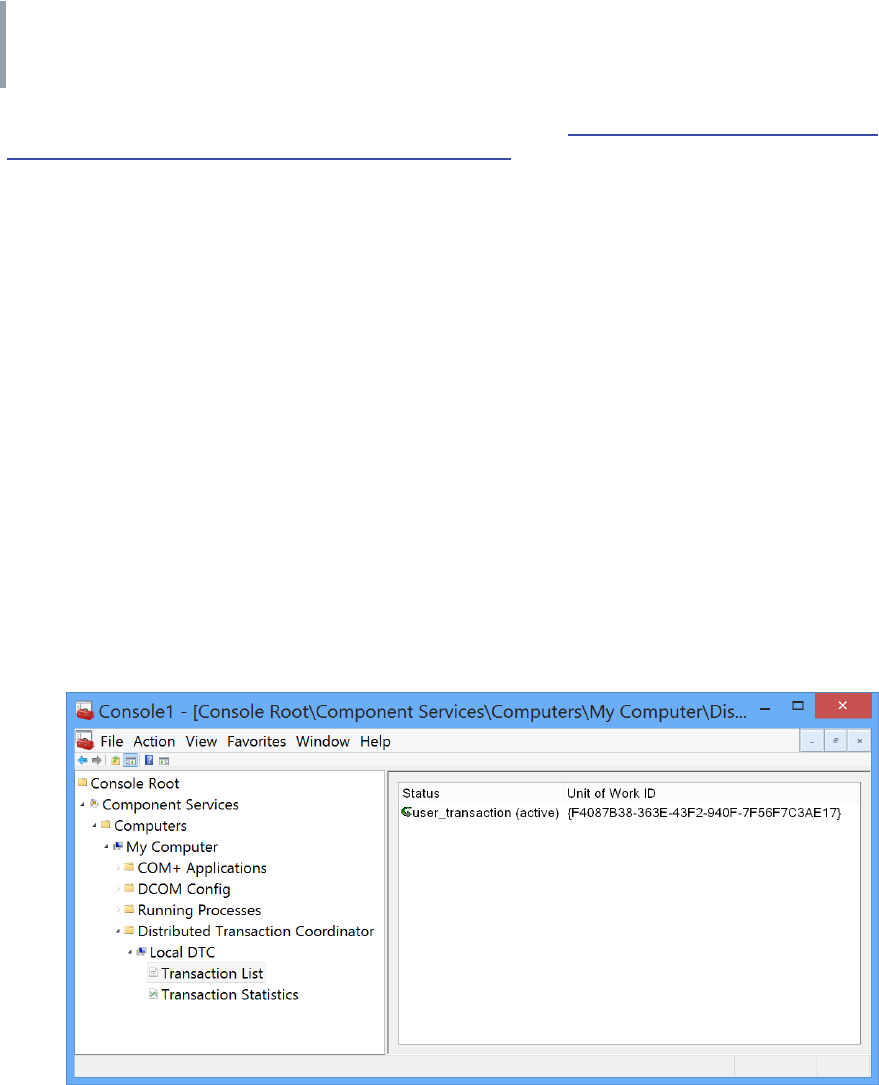The width and height of the screenshot is (879, 1085).
Task: Collapse the Local DTC node
Action: (x=129, y=953)
